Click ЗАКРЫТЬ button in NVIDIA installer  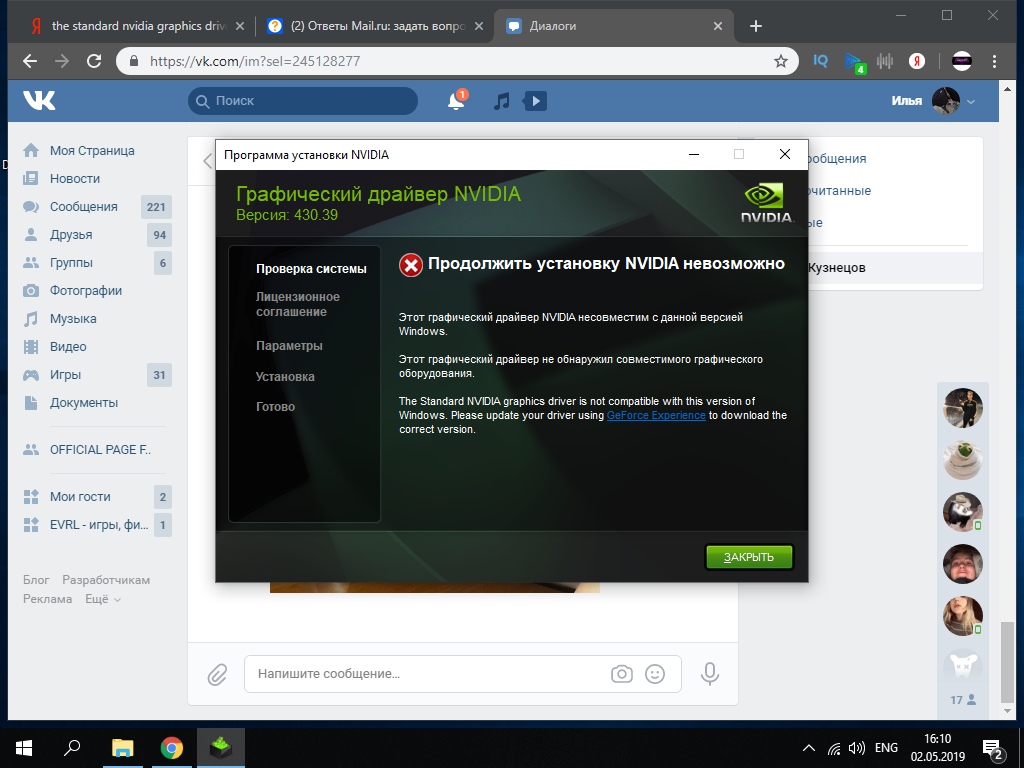click(x=749, y=557)
